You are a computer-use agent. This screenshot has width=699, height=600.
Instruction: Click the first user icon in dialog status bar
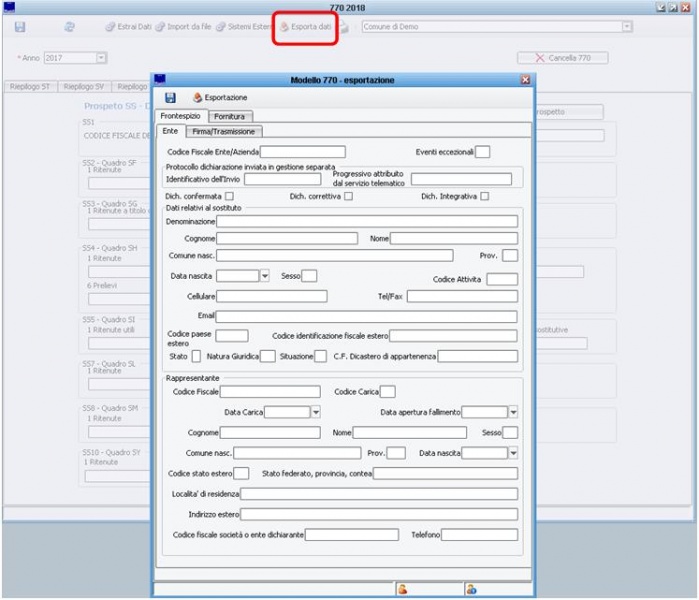[x=402, y=589]
